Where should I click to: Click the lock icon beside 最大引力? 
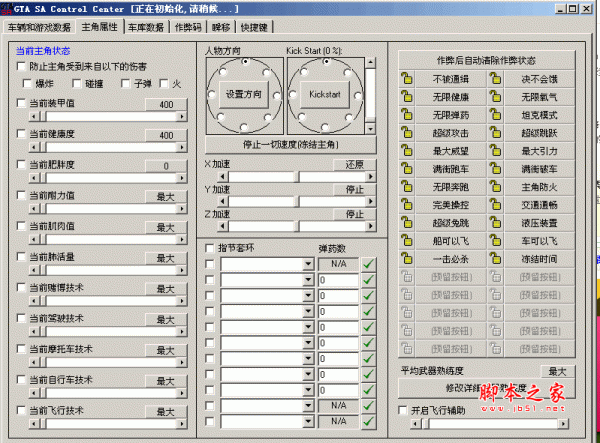496,151
